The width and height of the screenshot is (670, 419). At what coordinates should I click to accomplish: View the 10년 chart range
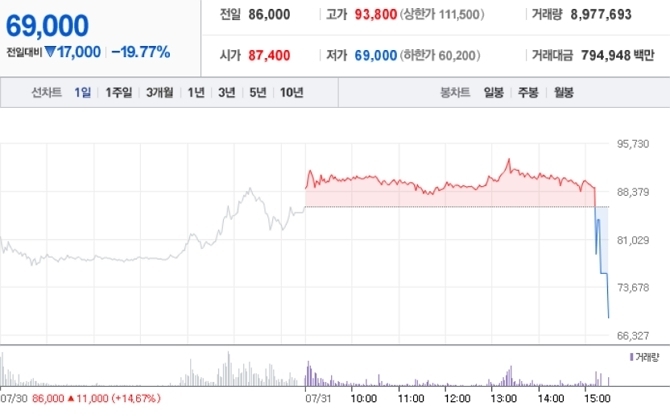(291, 93)
